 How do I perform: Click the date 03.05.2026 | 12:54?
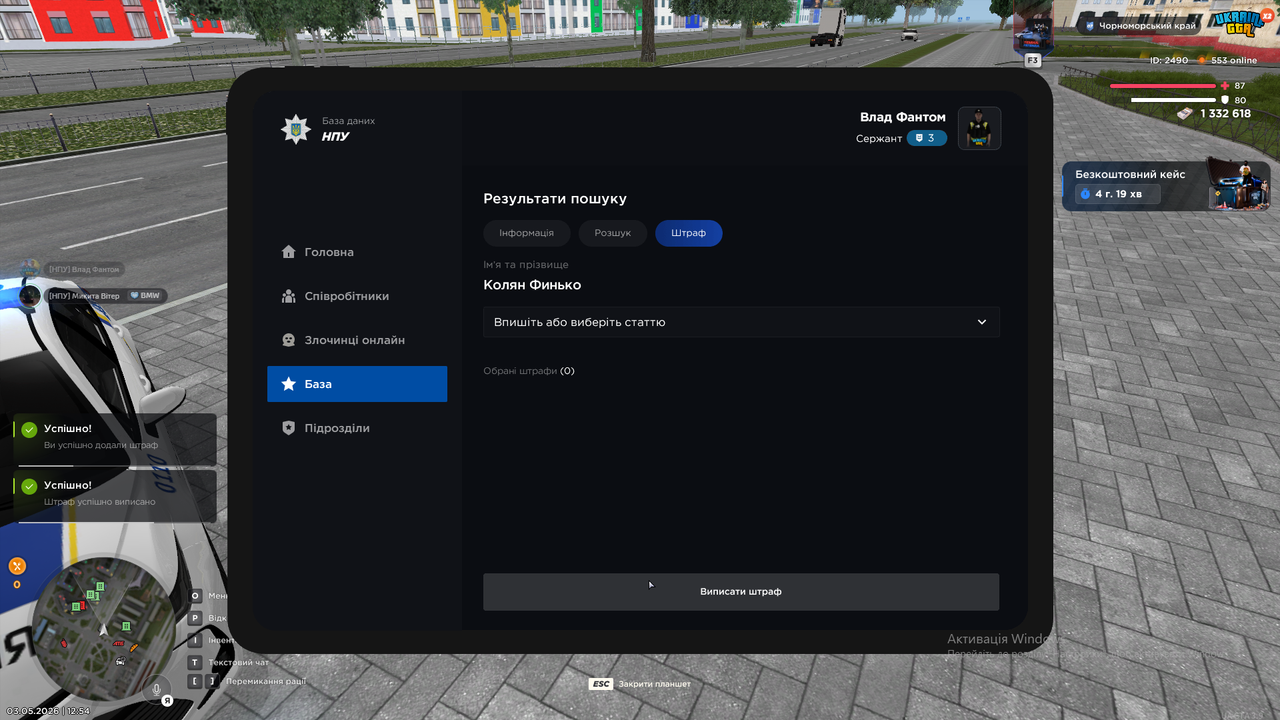click(48, 711)
